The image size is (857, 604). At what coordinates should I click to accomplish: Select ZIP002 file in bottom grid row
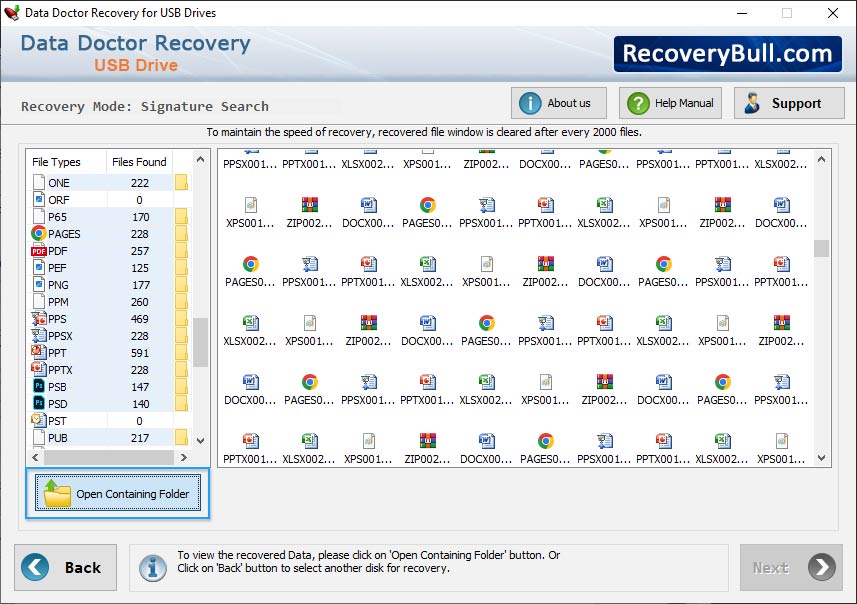(x=427, y=448)
